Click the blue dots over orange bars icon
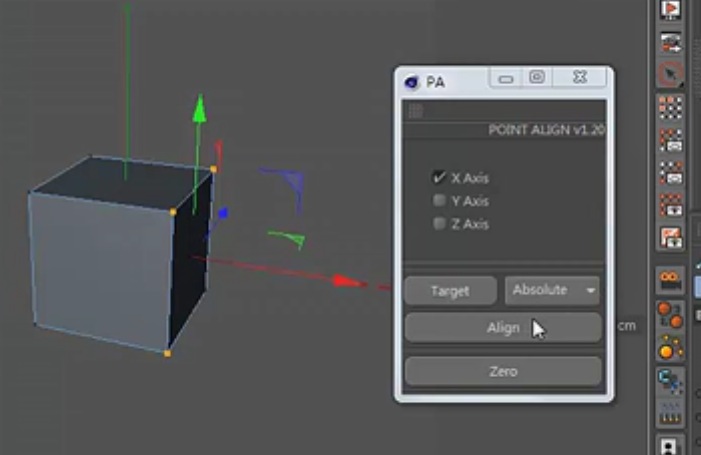Image resolution: width=701 pixels, height=455 pixels. (x=670, y=413)
